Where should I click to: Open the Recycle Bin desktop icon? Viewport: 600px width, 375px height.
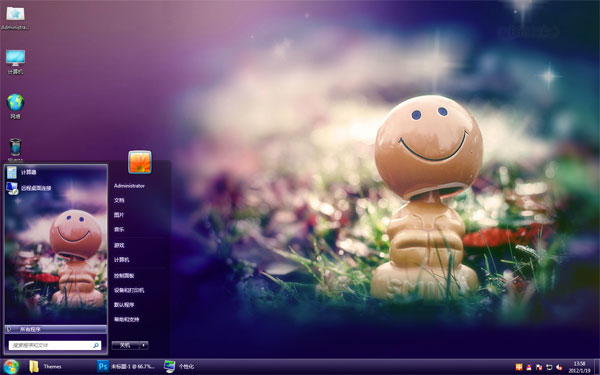[x=15, y=150]
